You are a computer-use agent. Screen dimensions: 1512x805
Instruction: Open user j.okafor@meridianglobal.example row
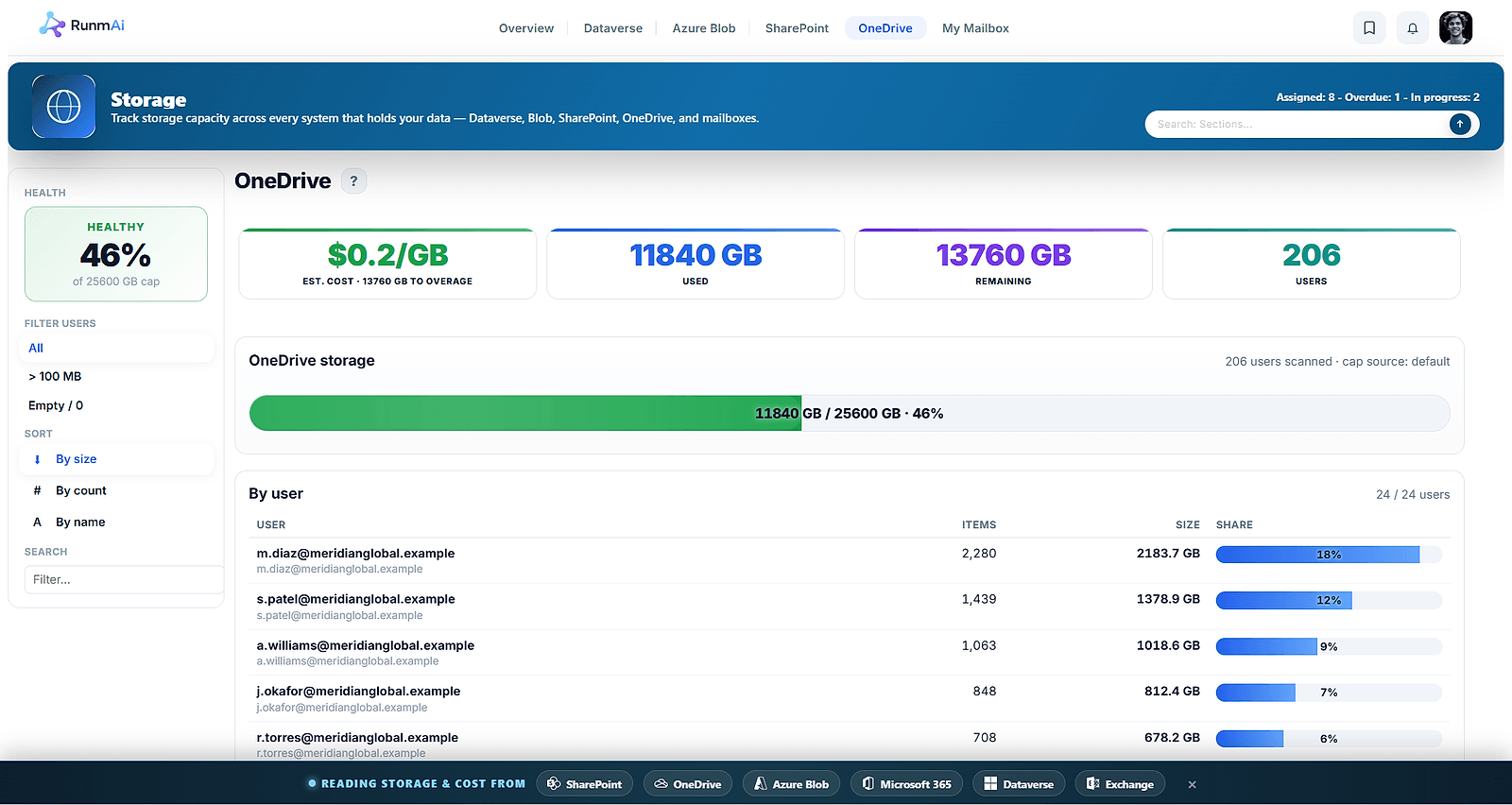[850, 698]
